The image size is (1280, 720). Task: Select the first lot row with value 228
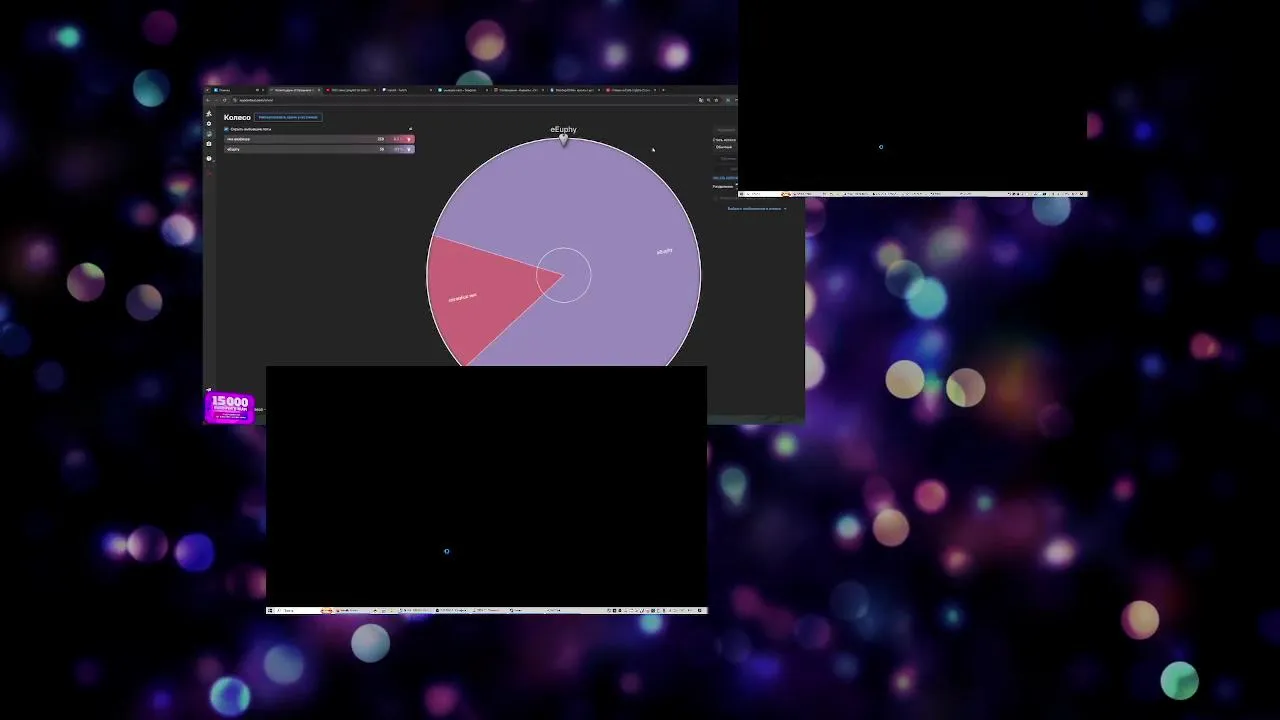(x=318, y=139)
